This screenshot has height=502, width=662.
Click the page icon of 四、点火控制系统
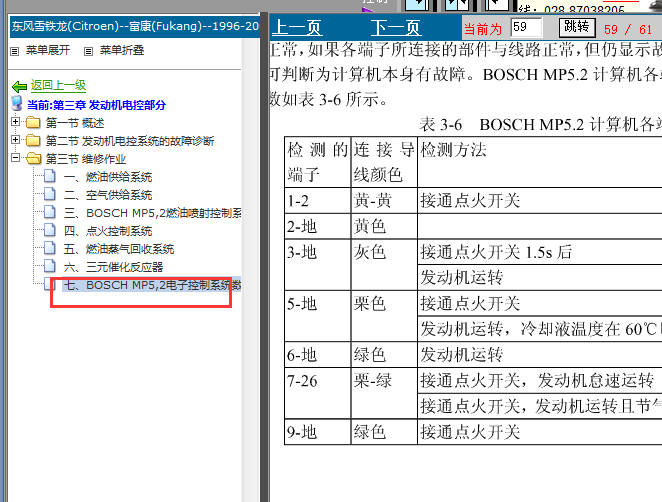[50, 230]
